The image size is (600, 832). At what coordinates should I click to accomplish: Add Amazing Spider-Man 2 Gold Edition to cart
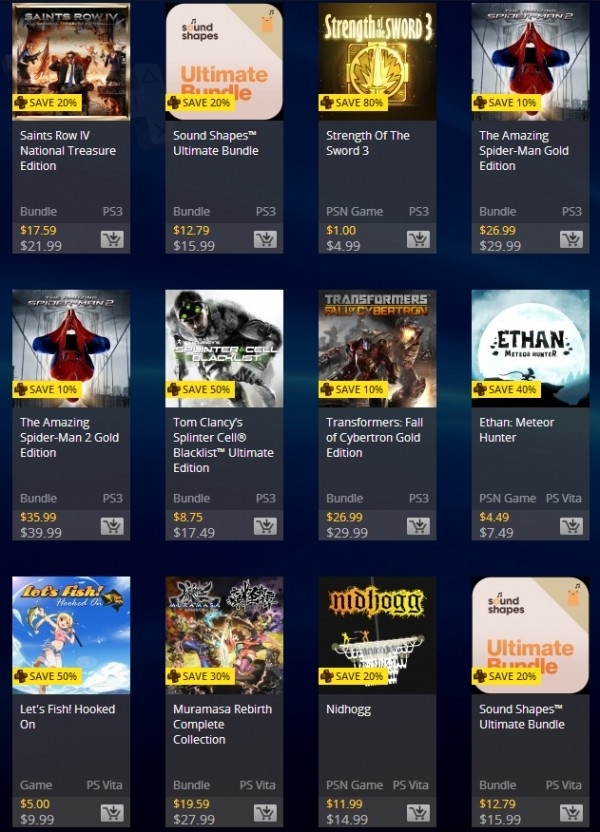pos(112,526)
